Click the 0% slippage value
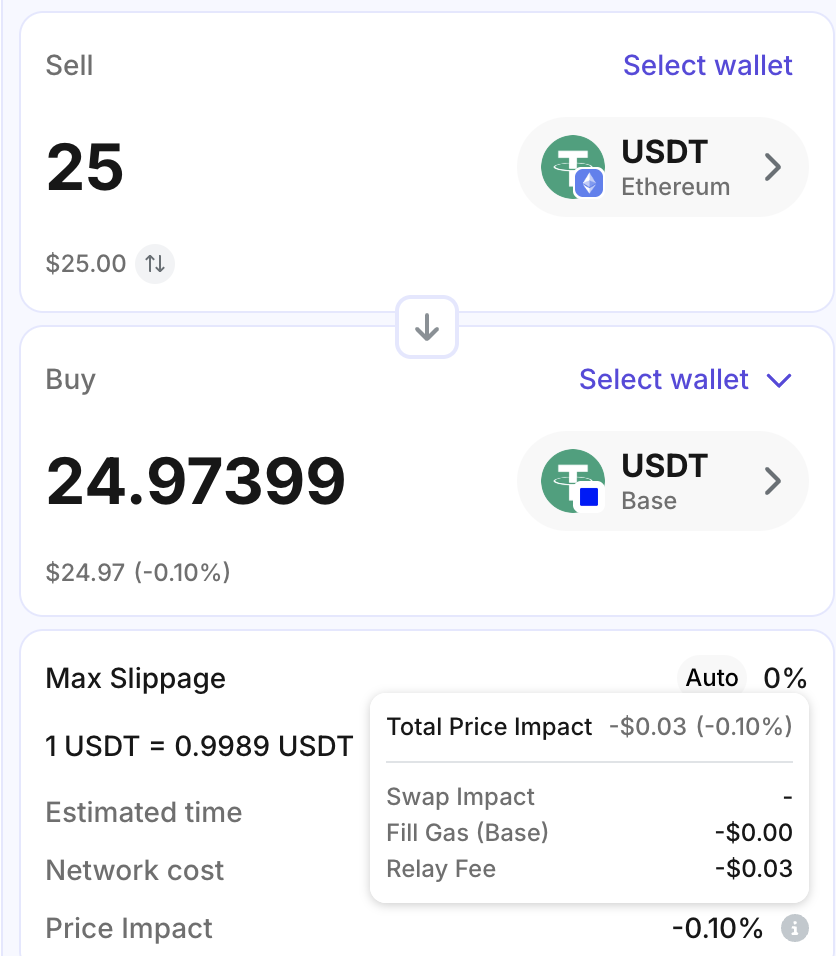836x956 pixels. [785, 678]
